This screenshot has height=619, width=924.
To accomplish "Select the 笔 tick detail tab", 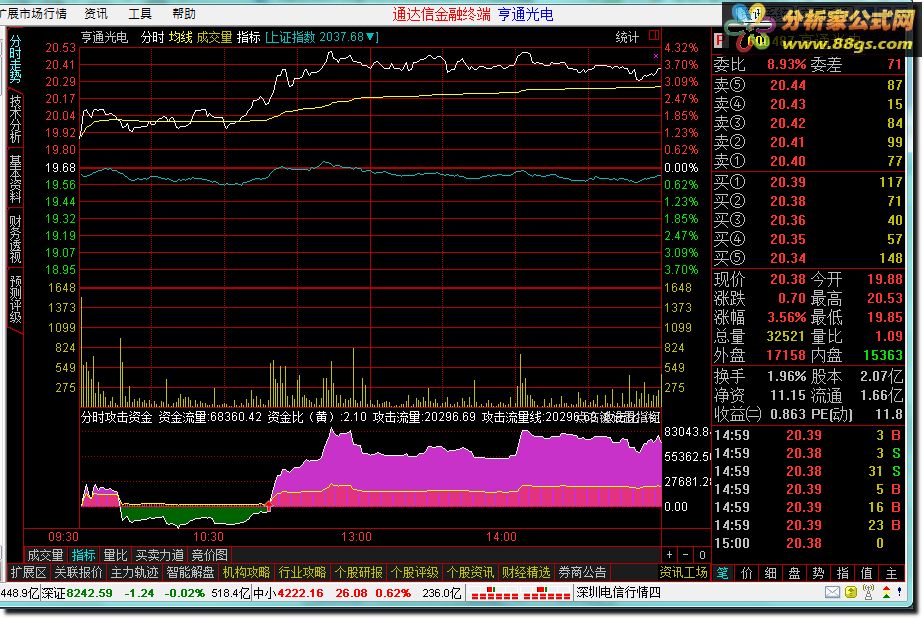I will click(722, 573).
